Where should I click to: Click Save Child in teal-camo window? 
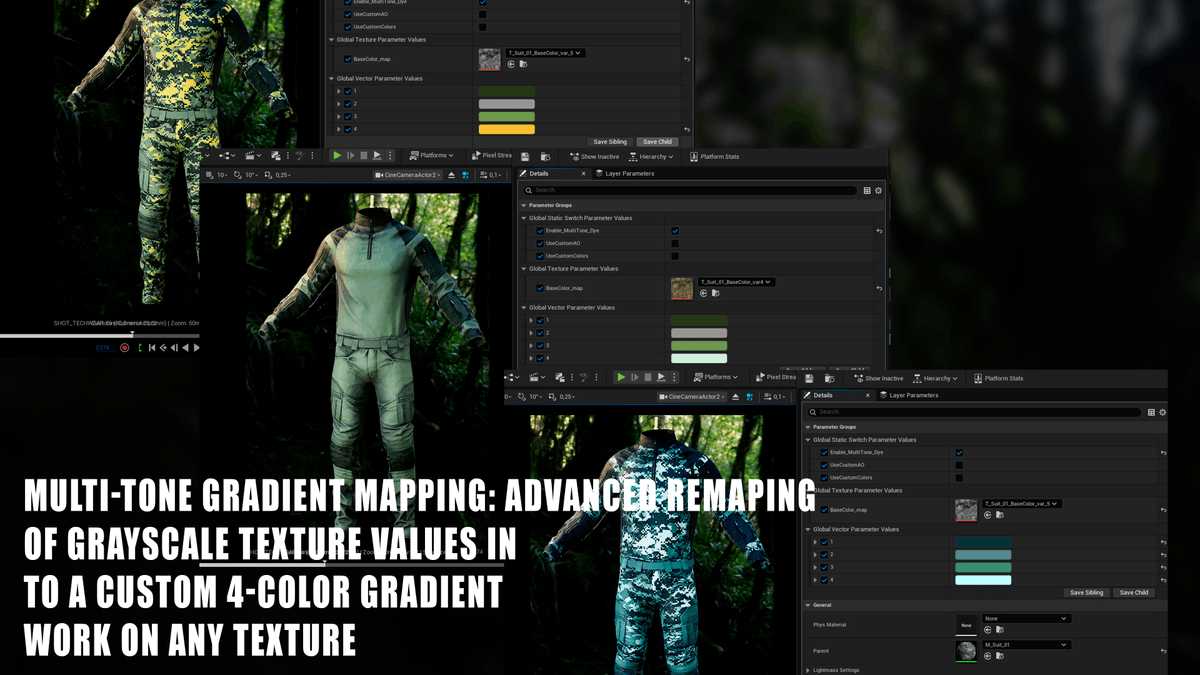coord(1134,593)
